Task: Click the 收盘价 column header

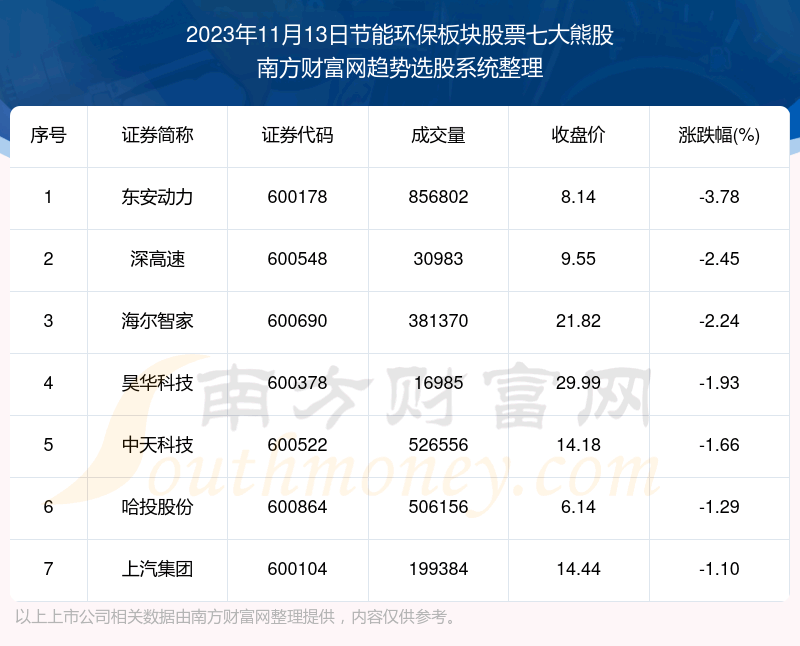Action: [x=579, y=136]
